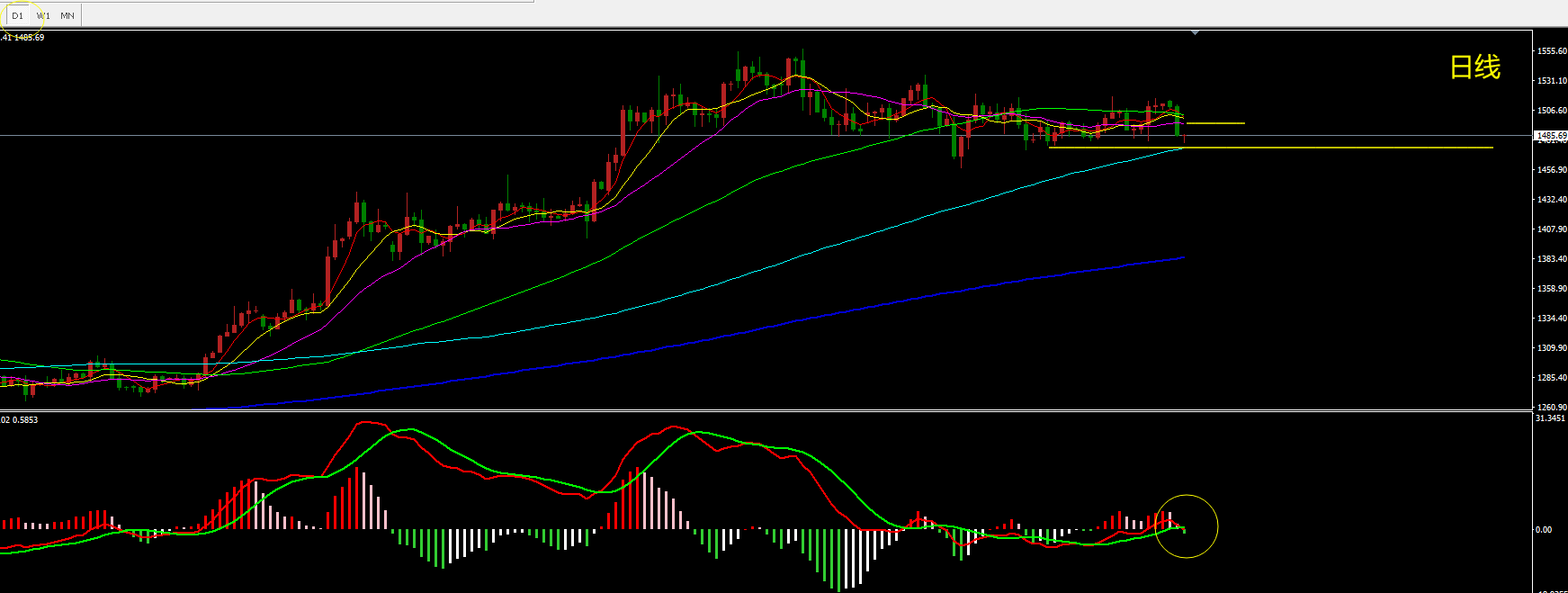Click the 1555.60 price scale label
This screenshot has height=593, width=1568.
click(1552, 51)
